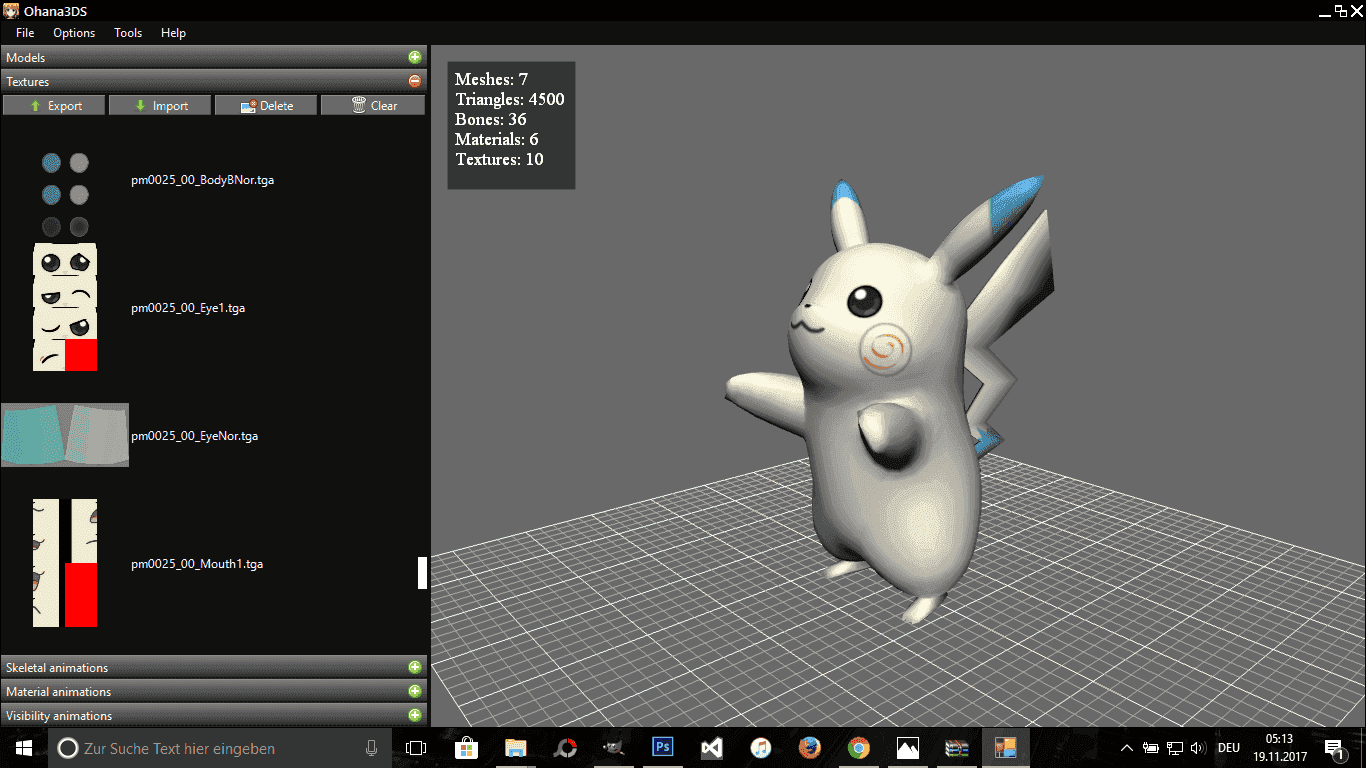Image resolution: width=1366 pixels, height=768 pixels.
Task: Open Microsoft Store from the taskbar
Action: (466, 748)
